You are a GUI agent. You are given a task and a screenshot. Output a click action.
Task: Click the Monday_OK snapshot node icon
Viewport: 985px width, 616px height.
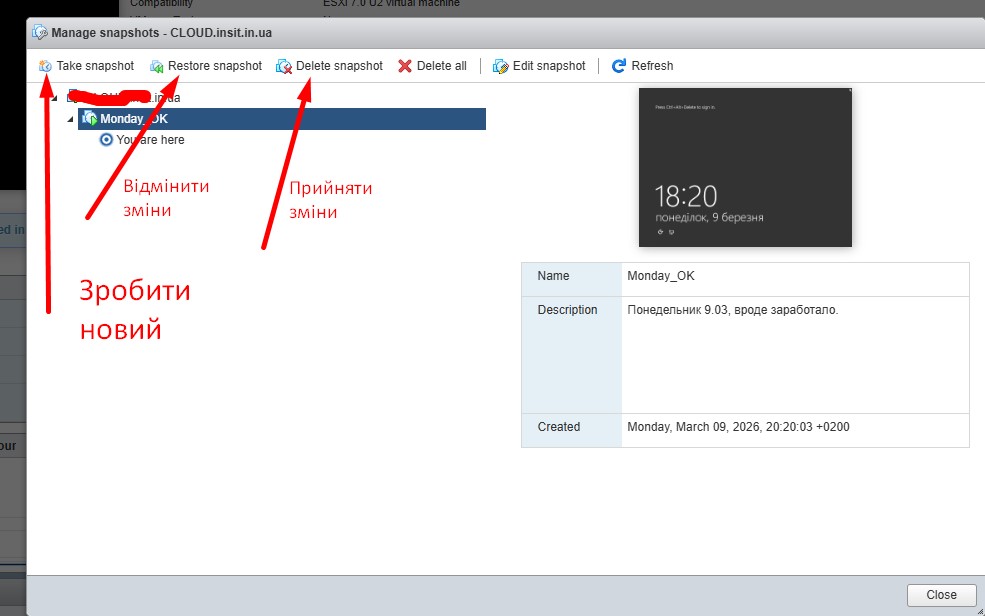point(89,119)
